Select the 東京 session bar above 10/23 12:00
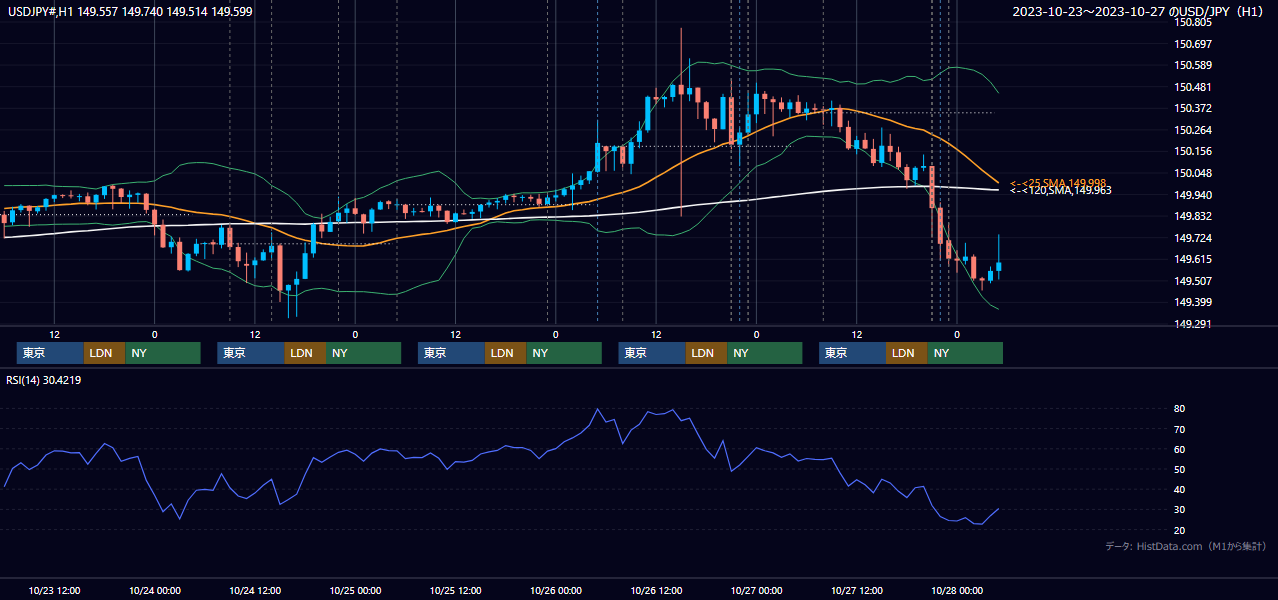 [x=50, y=353]
